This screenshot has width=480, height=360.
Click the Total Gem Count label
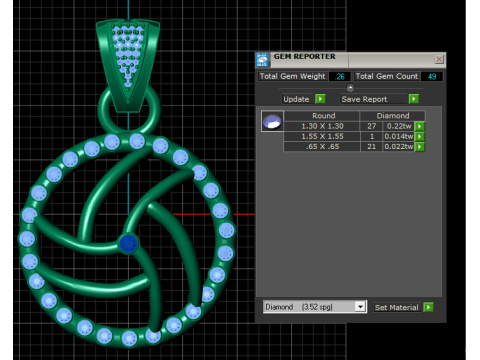386,76
